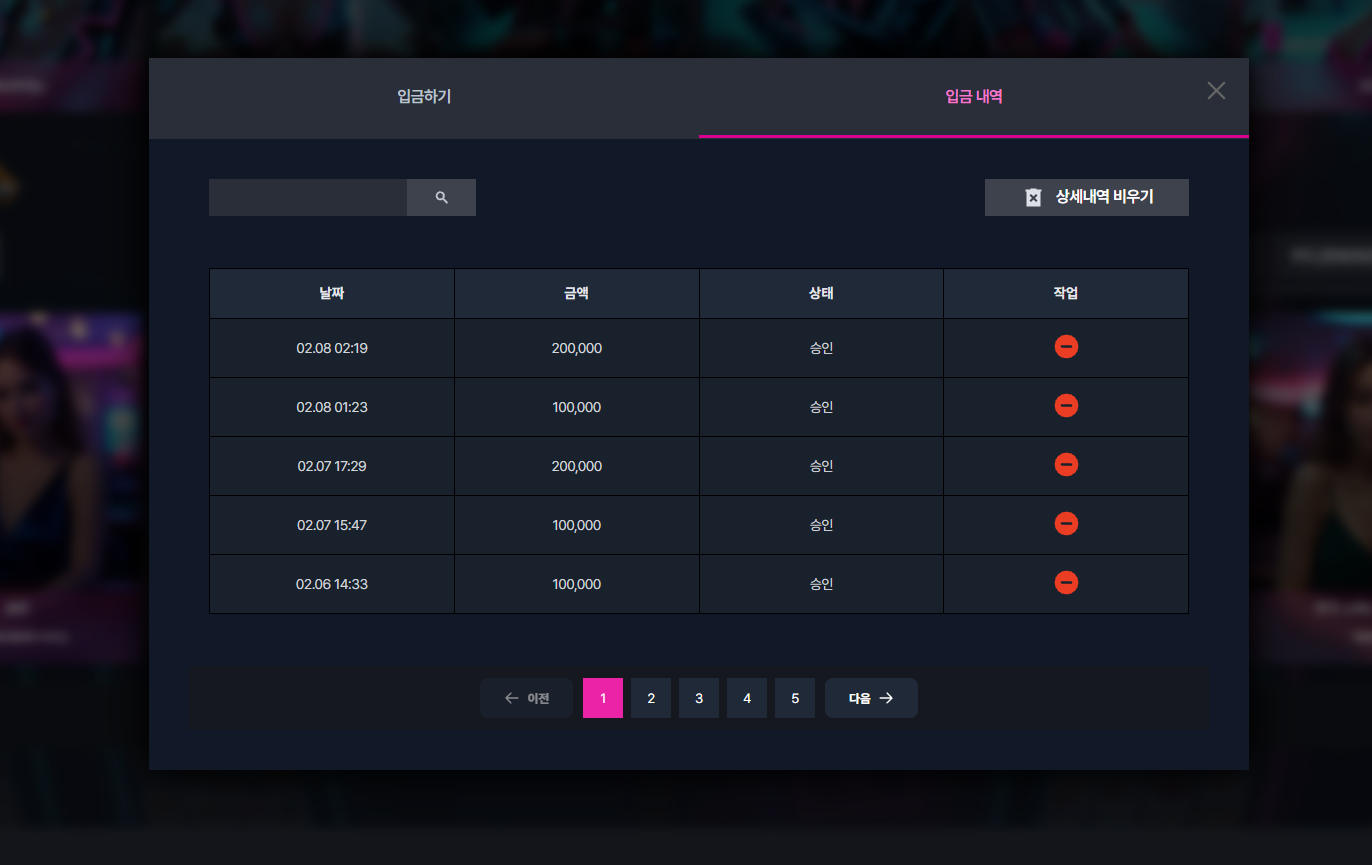Switch to the 입금하기 tab
The height and width of the screenshot is (865, 1372).
pos(424,97)
